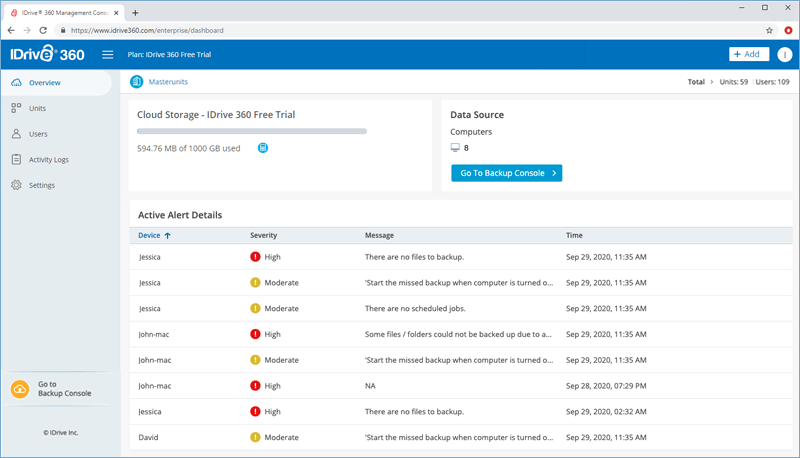The image size is (800, 458).
Task: Click the Masterunits icon in breadcrumb
Action: coord(137,82)
